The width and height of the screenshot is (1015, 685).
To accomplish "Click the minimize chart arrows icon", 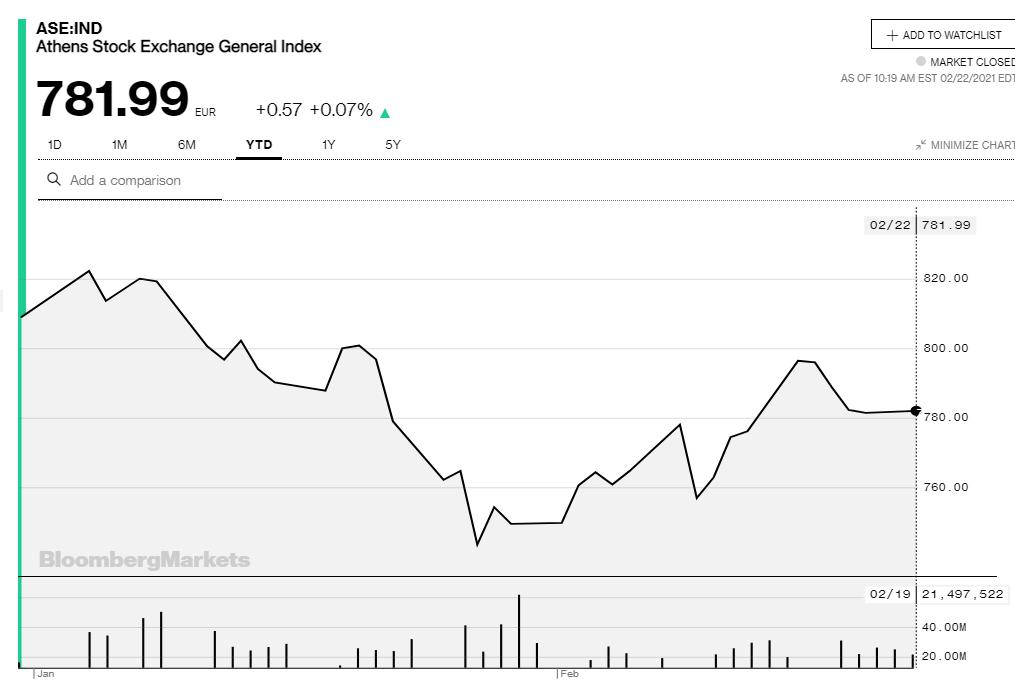I will 920,145.
